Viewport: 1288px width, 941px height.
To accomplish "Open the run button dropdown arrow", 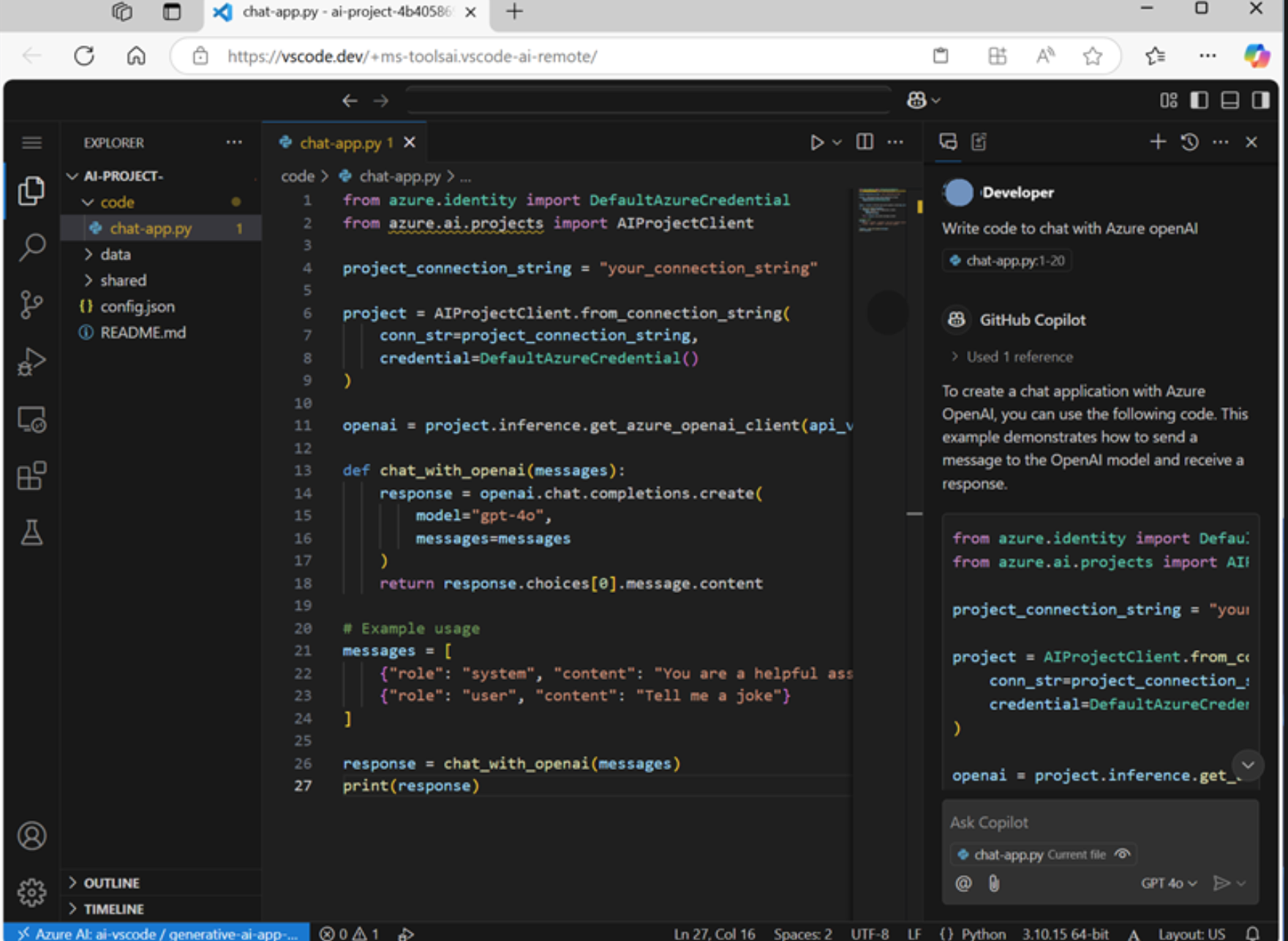I will [837, 143].
